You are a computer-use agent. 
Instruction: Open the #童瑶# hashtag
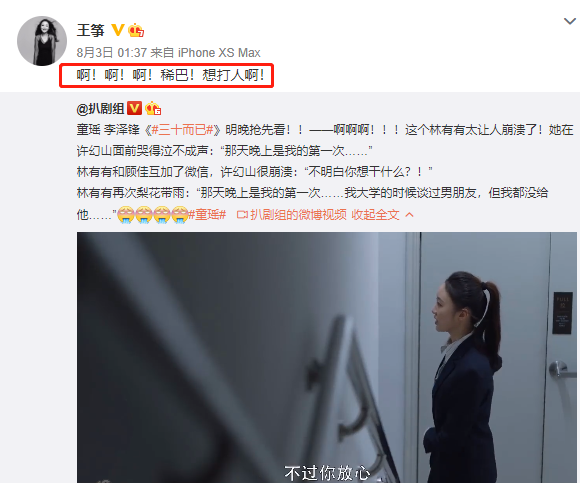pos(207,215)
